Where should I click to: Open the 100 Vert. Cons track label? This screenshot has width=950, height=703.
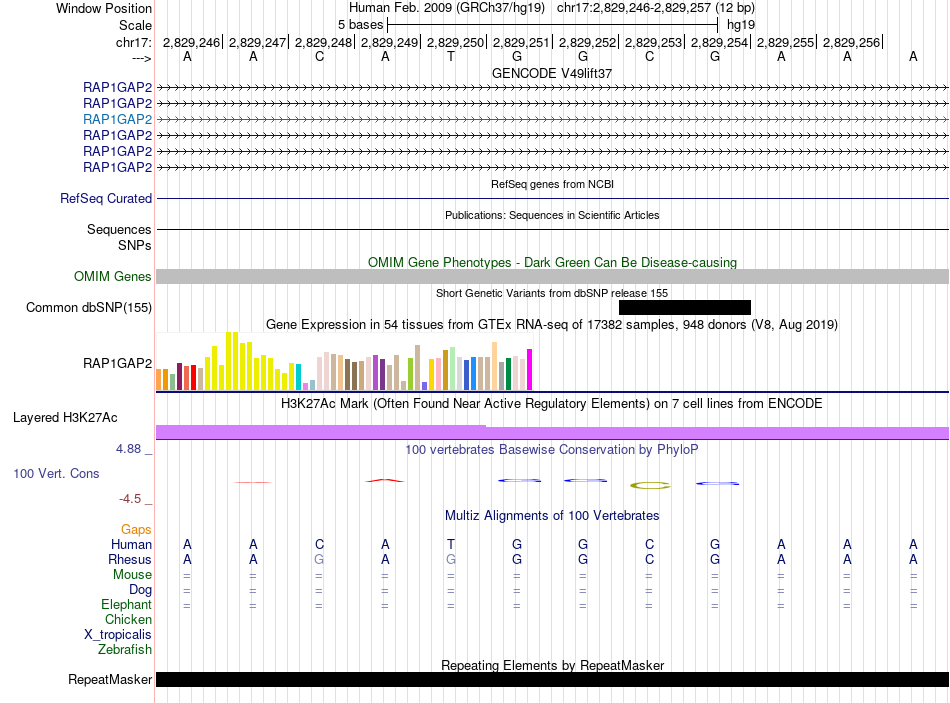click(56, 473)
